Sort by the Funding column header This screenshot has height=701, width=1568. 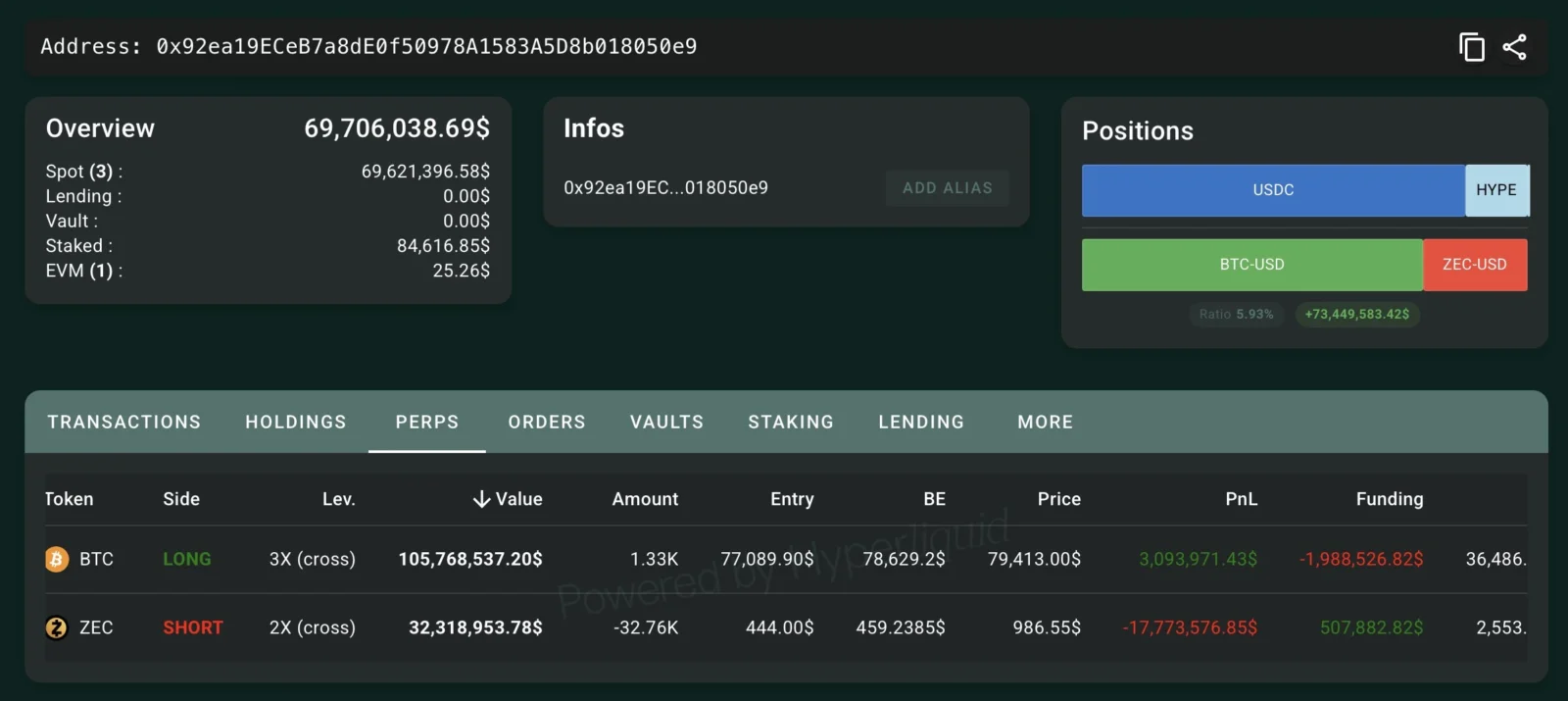click(1390, 499)
